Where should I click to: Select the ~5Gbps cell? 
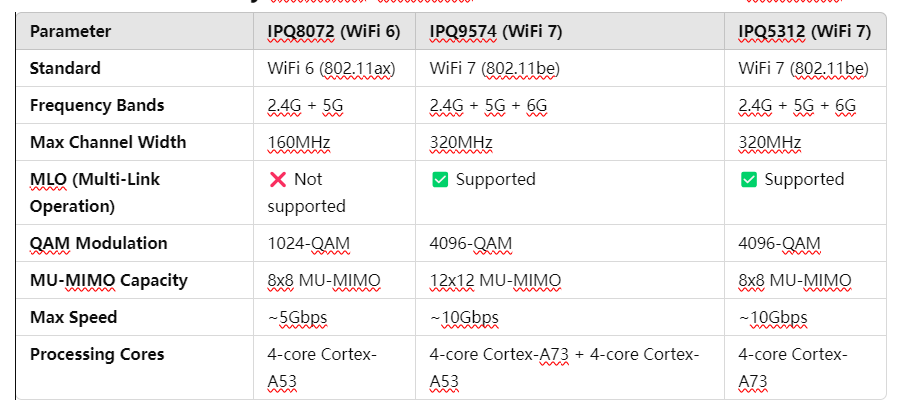(298, 318)
